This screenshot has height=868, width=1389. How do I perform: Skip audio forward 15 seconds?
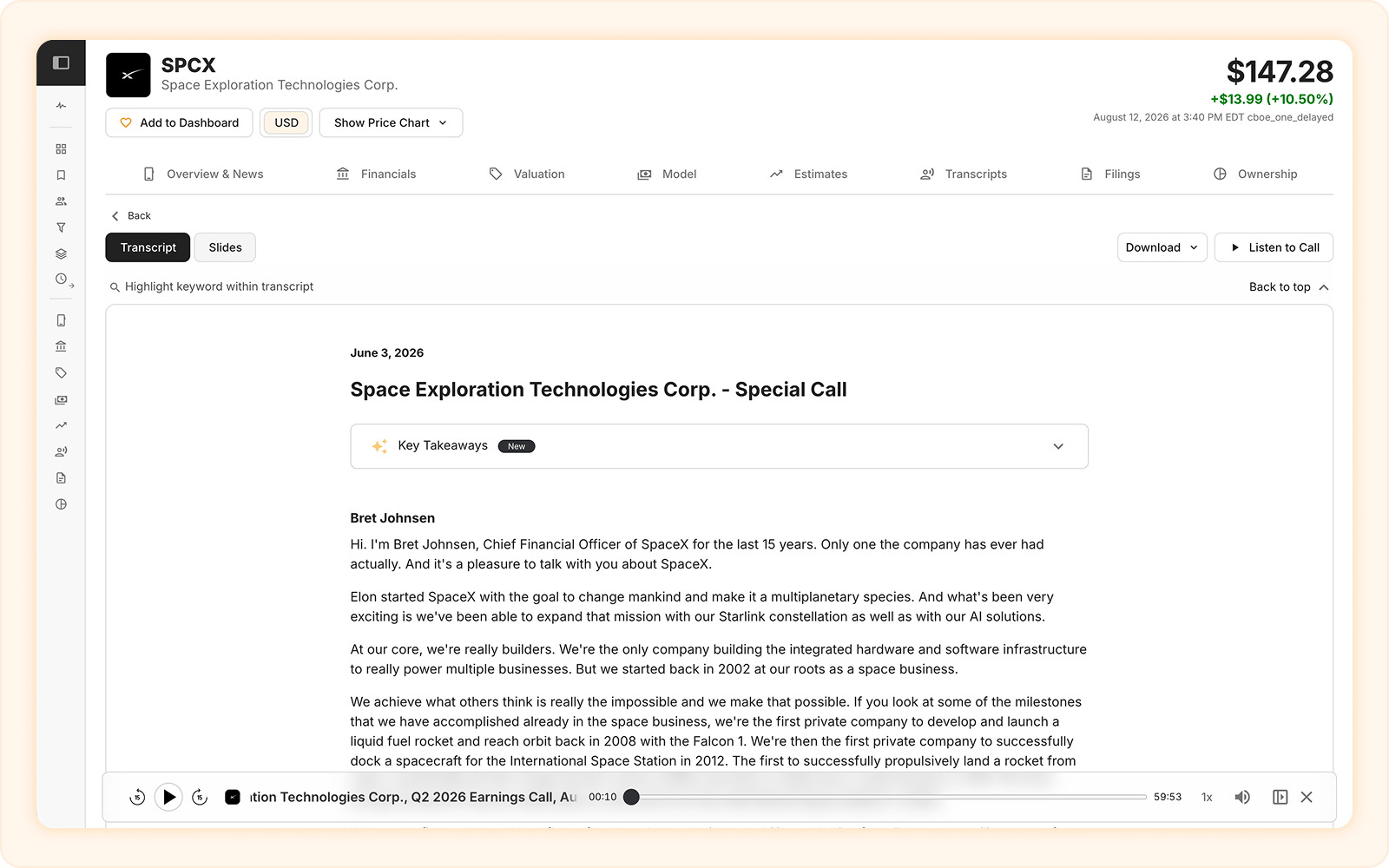tap(200, 797)
